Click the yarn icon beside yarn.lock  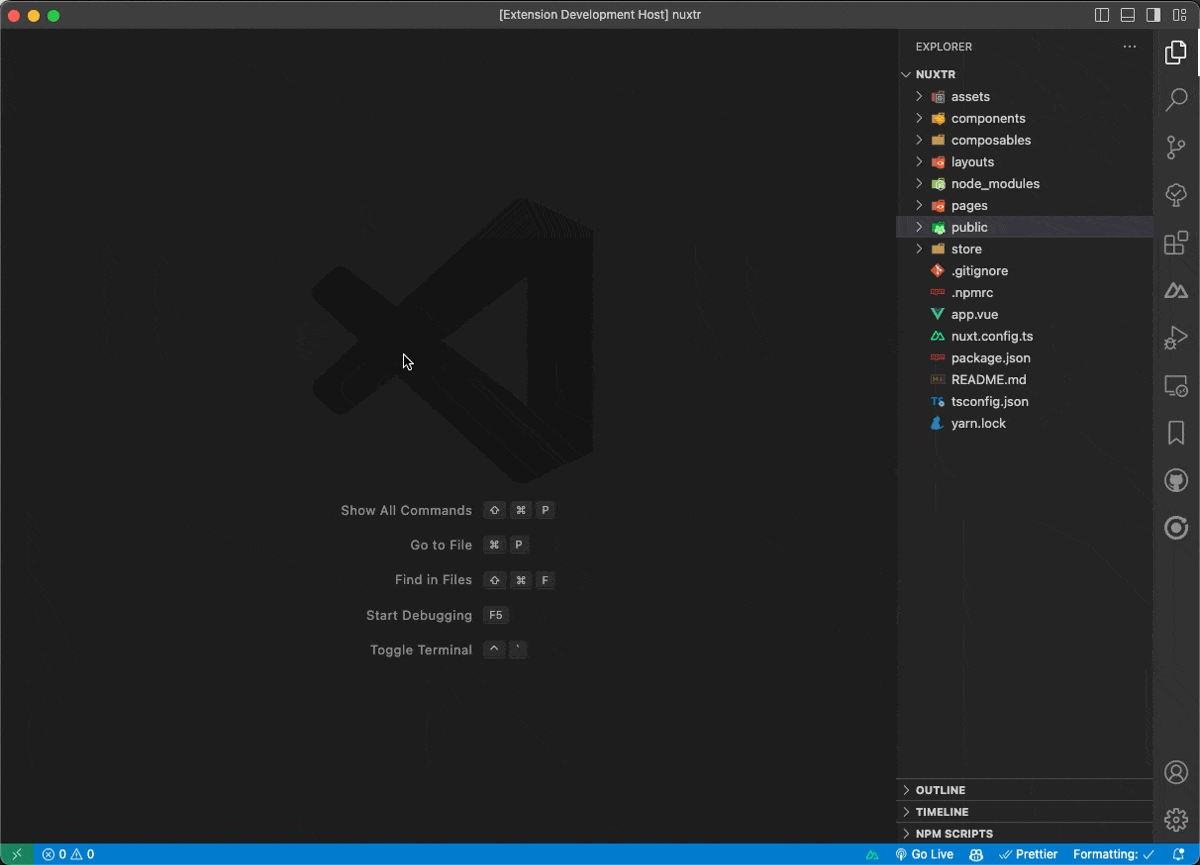(x=937, y=423)
